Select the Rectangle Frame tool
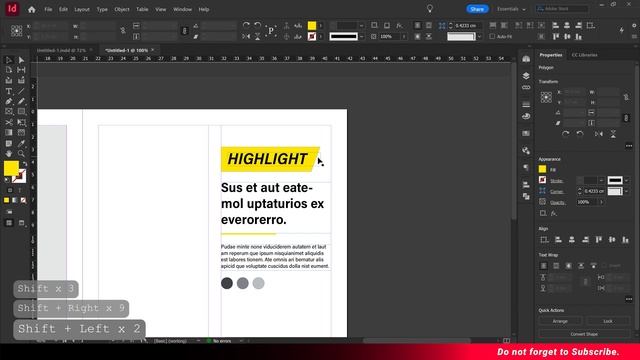The height and width of the screenshot is (360, 640). [x=9, y=111]
